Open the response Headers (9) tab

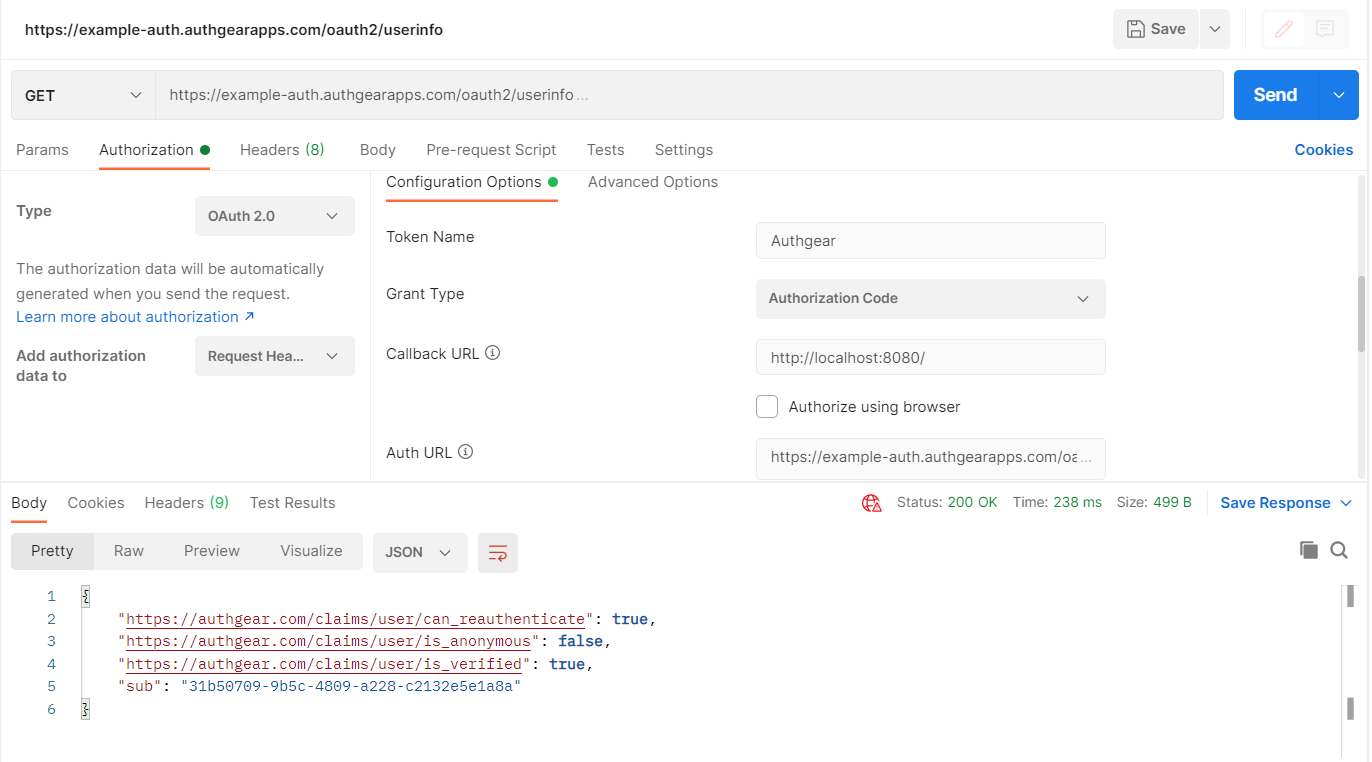tap(187, 503)
